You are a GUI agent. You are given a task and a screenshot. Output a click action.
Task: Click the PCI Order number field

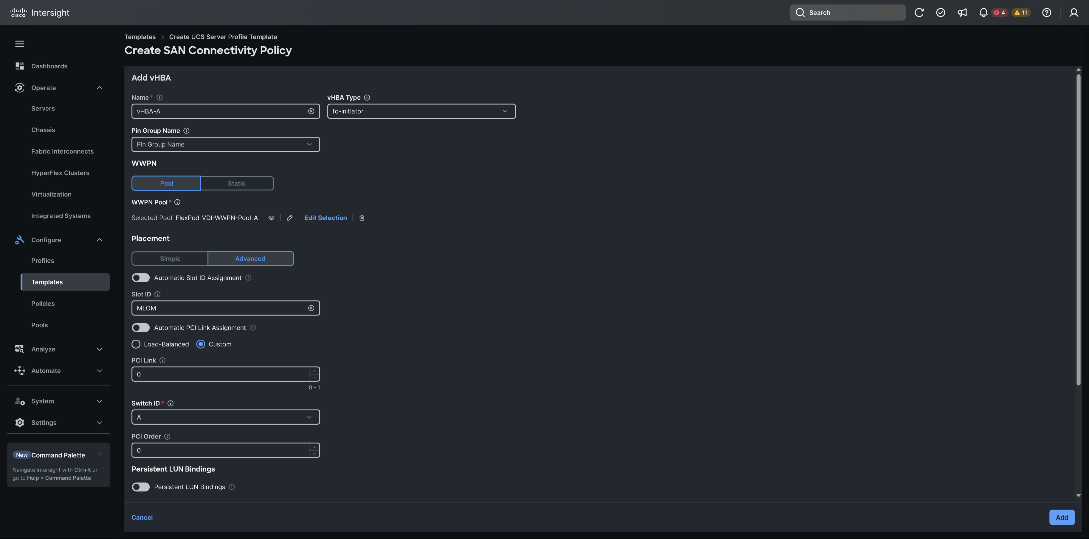point(226,450)
